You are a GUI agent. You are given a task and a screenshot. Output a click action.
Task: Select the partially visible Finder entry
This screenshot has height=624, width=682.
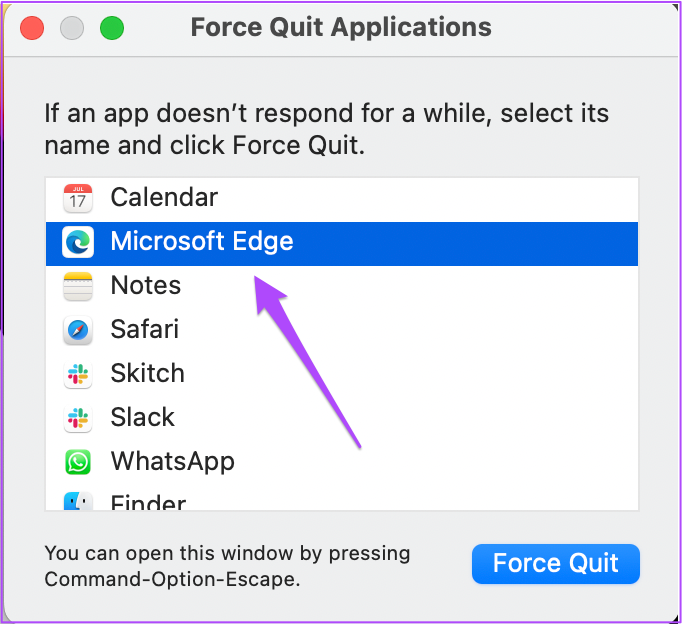(342, 499)
